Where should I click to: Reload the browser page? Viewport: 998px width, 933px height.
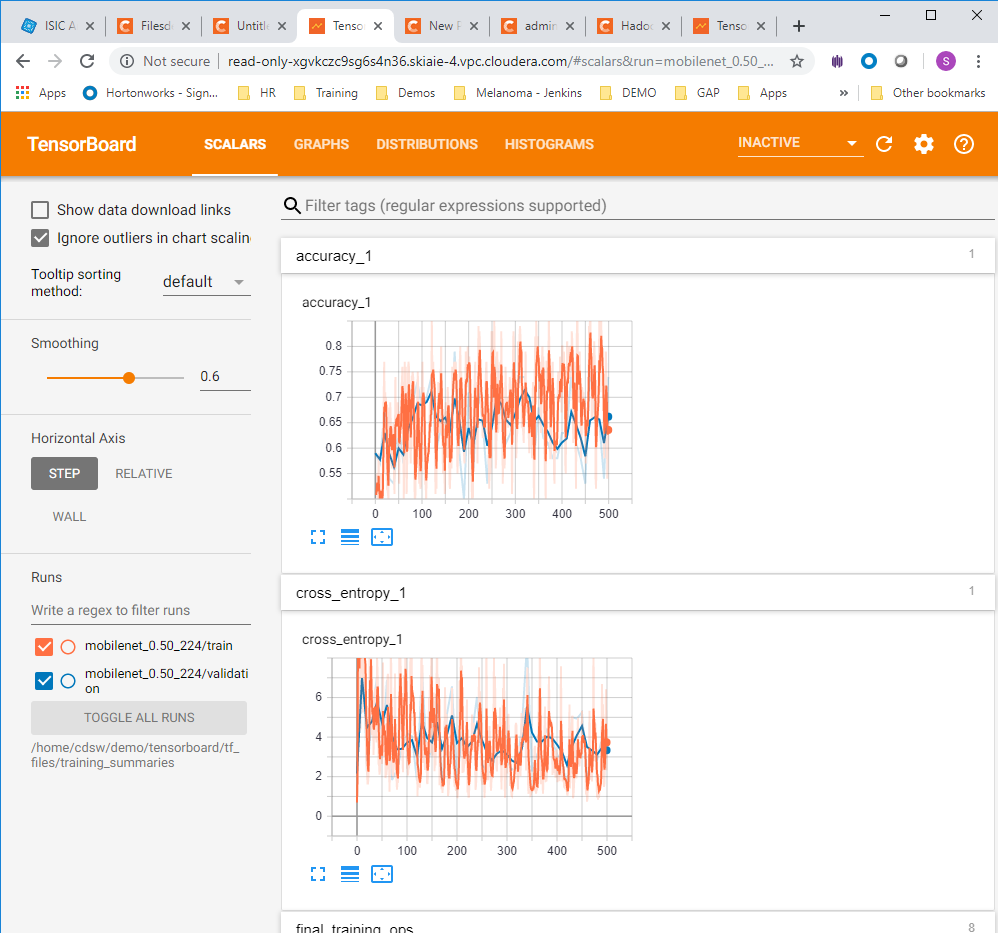(x=87, y=61)
